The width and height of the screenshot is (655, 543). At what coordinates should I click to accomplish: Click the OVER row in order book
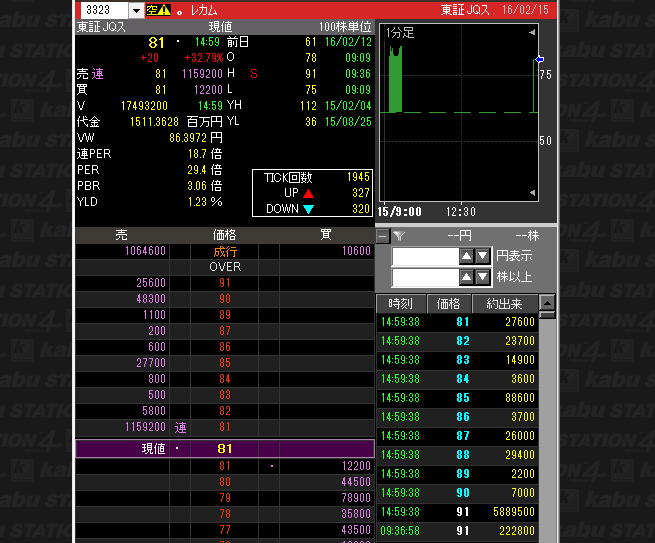pyautogui.click(x=225, y=267)
